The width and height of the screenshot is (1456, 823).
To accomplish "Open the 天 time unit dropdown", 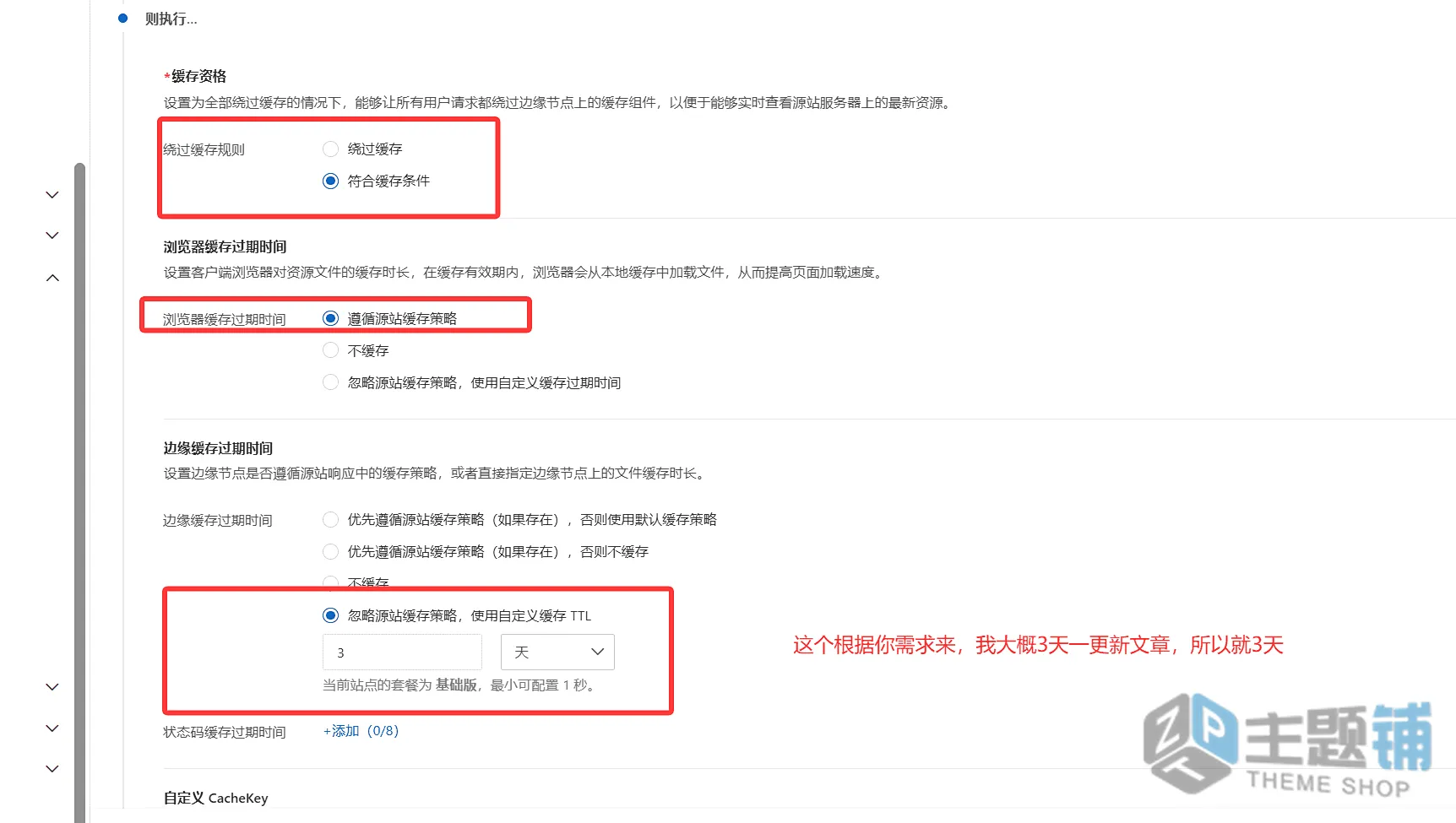I will tap(557, 652).
